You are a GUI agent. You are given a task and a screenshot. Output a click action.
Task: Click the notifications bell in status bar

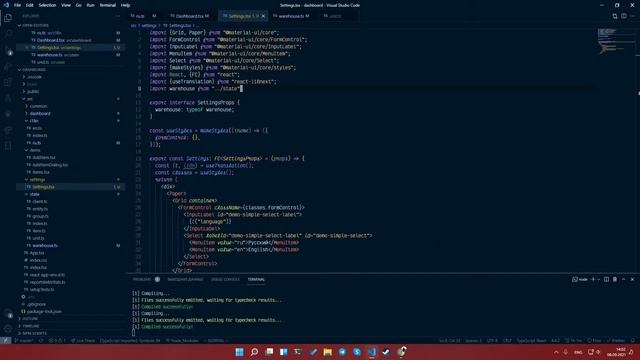(x=633, y=340)
